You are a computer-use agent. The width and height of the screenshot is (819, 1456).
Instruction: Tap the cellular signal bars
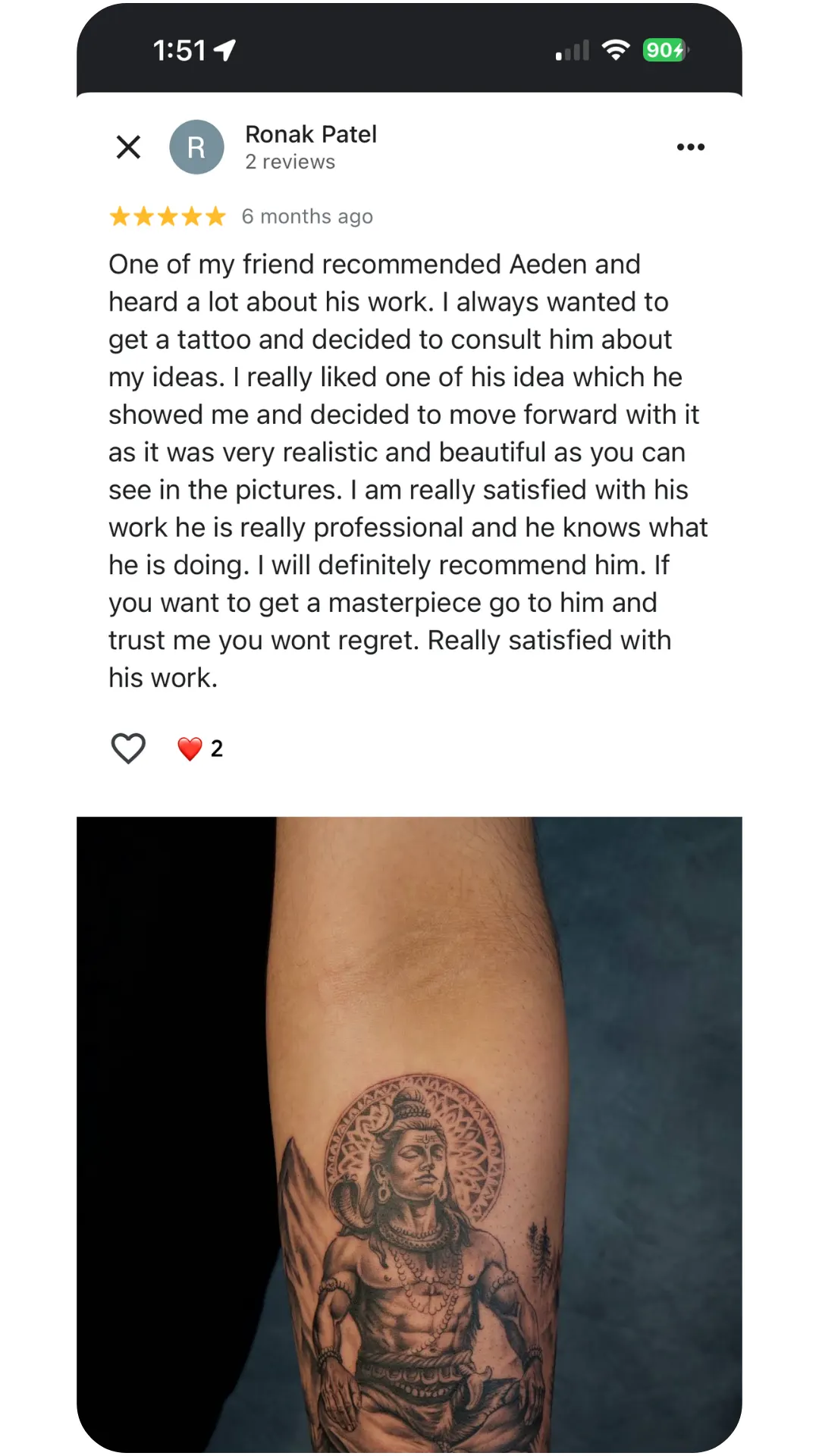click(573, 51)
